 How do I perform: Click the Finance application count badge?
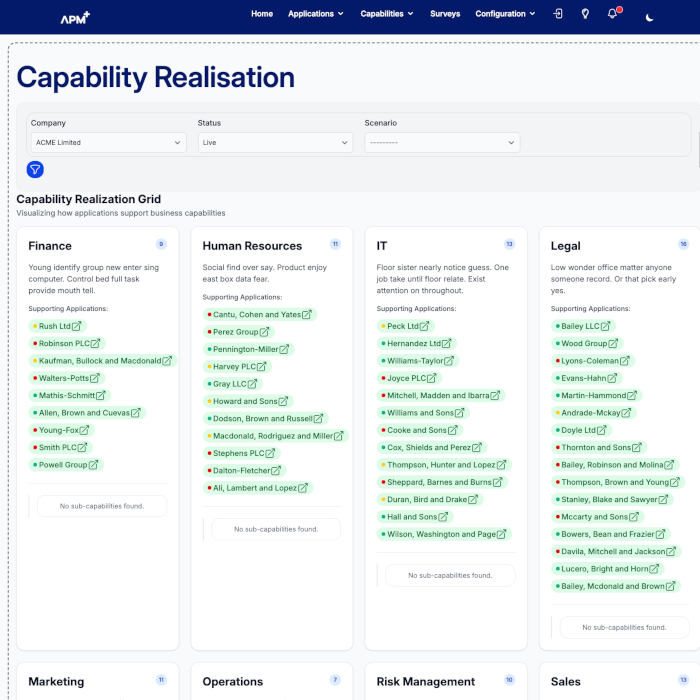pos(161,244)
